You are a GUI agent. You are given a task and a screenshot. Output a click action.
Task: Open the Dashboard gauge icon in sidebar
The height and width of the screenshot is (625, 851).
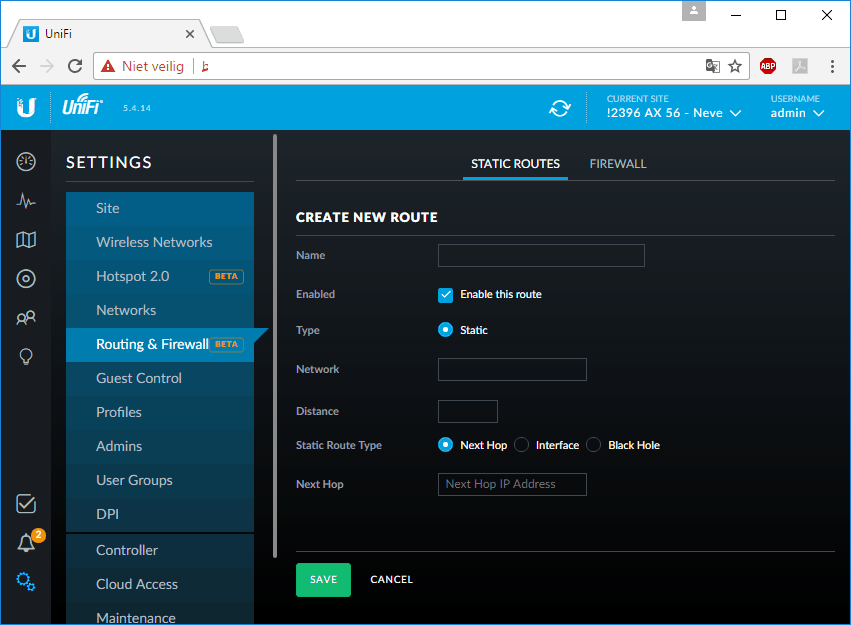(26, 162)
